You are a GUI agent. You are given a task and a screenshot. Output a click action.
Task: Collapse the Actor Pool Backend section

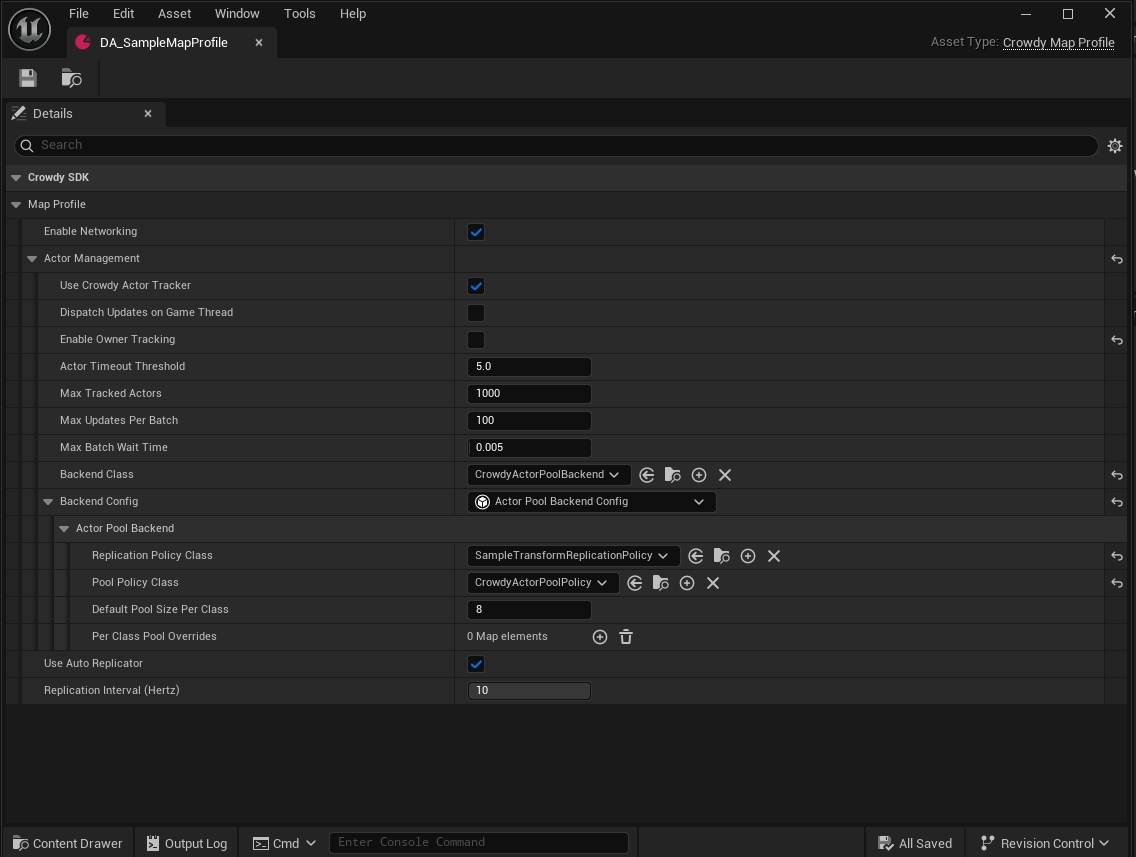point(64,529)
